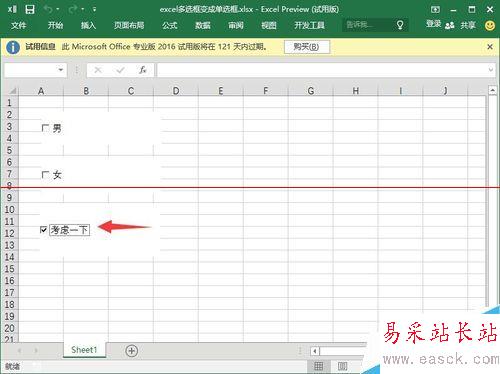Click the formula bar Enter checkmark icon
The image size is (500, 374).
coord(120,70)
